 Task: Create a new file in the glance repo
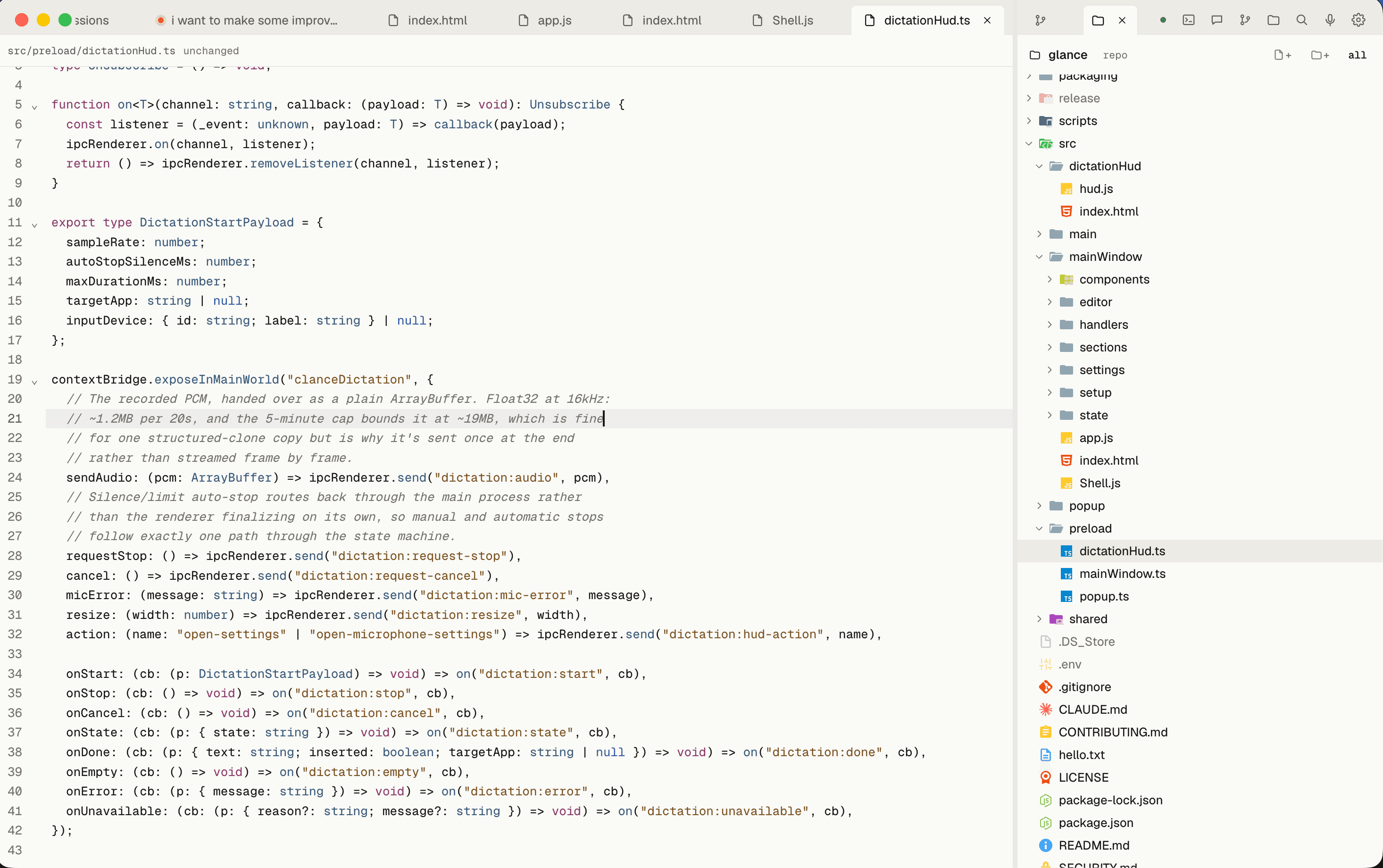tap(1283, 55)
